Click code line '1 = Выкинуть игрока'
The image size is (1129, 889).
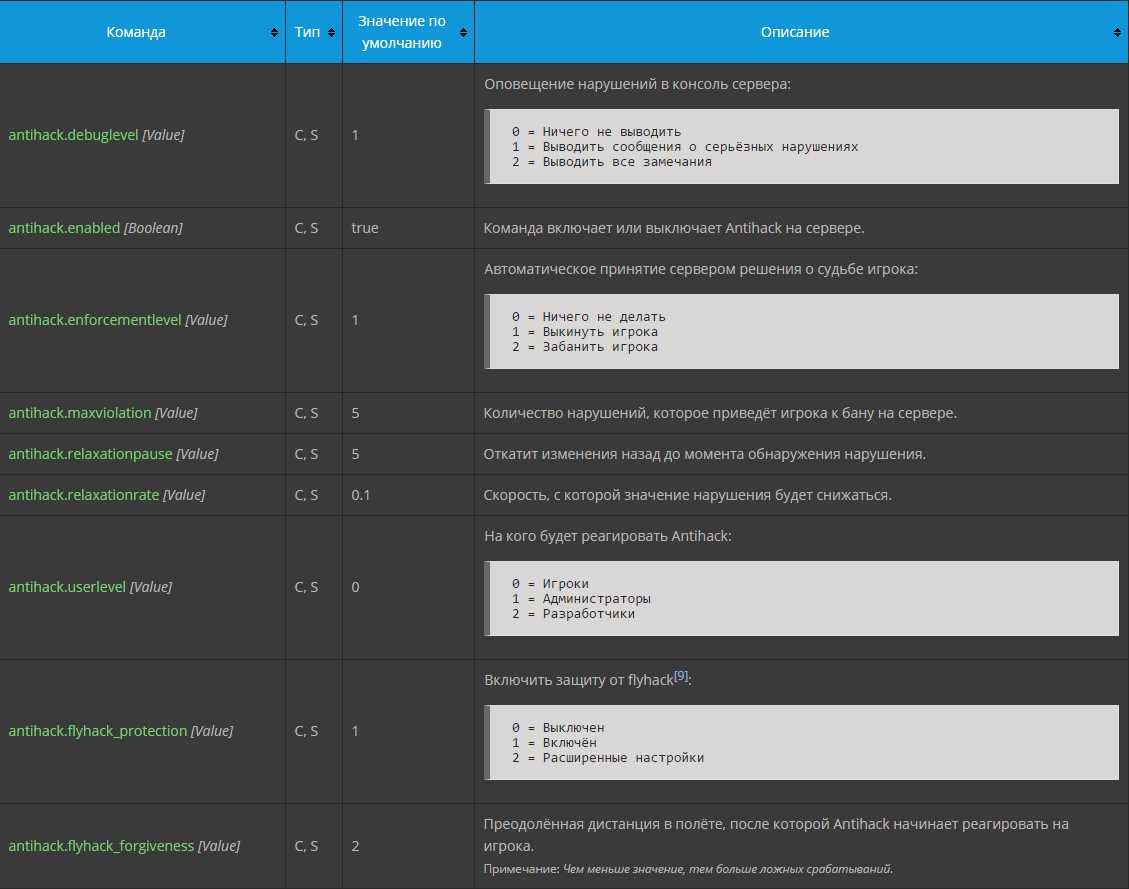point(585,332)
